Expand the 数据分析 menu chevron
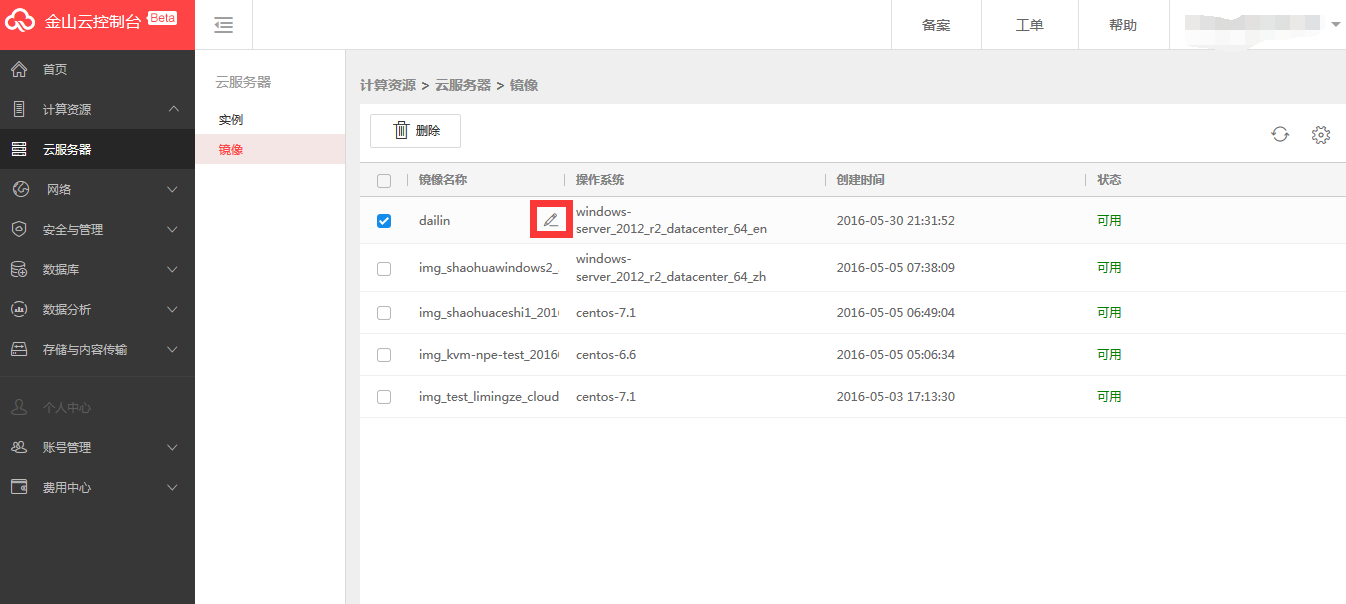Image resolution: width=1346 pixels, height=604 pixels. coord(173,309)
